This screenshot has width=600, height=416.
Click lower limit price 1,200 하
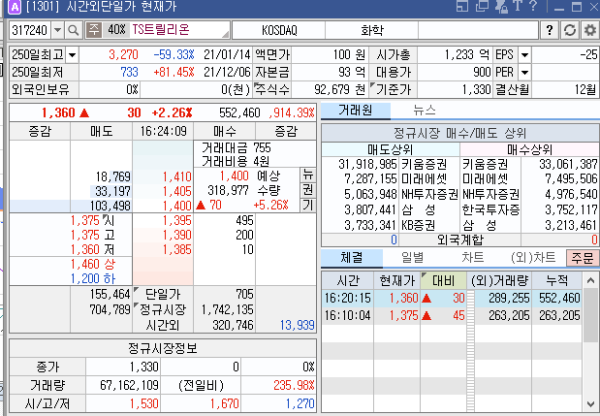pos(93,279)
